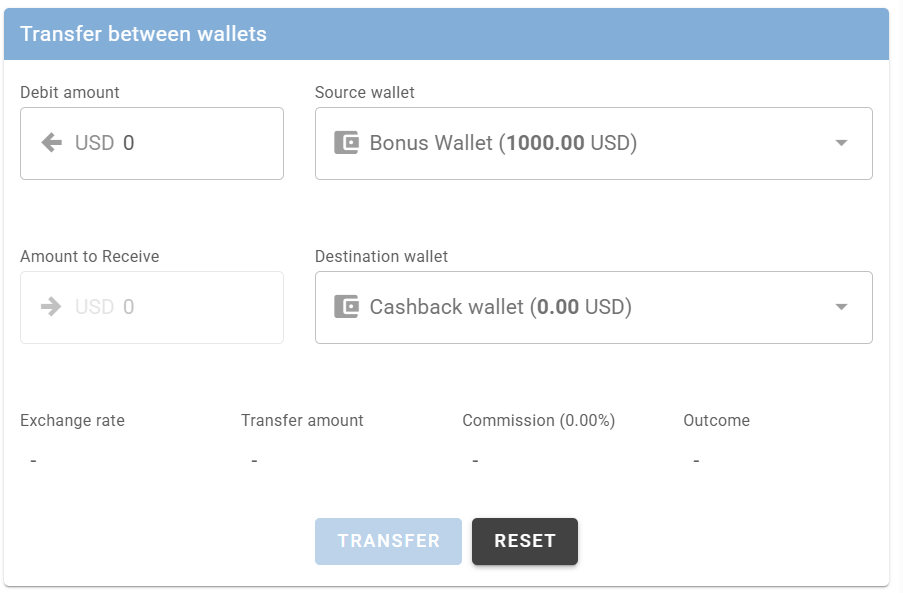
Task: Click the Transfer between wallets header
Action: [143, 34]
